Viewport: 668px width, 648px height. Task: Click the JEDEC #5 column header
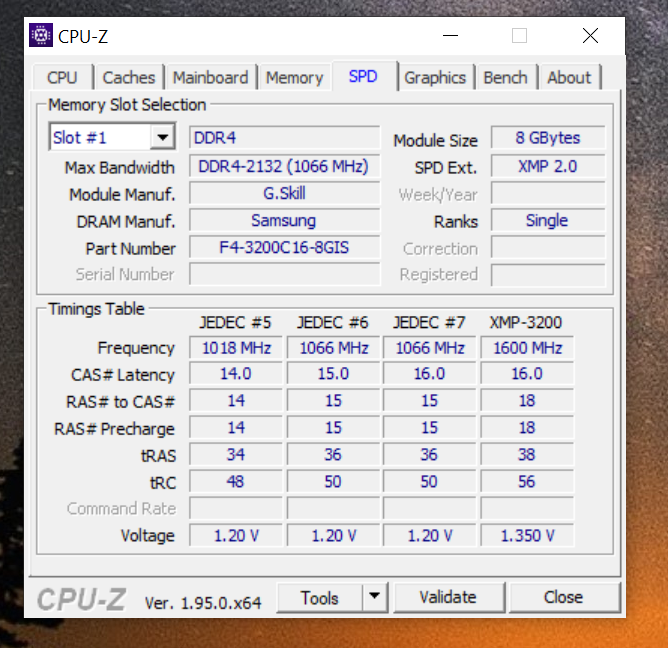coord(235,323)
